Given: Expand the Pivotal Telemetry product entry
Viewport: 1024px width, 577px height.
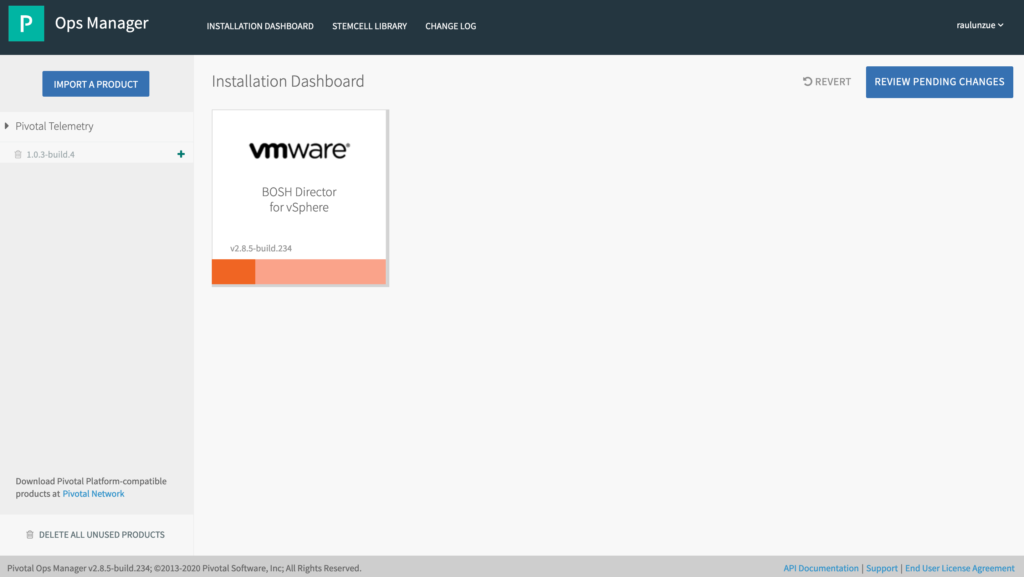Looking at the screenshot, I should click(x=7, y=125).
